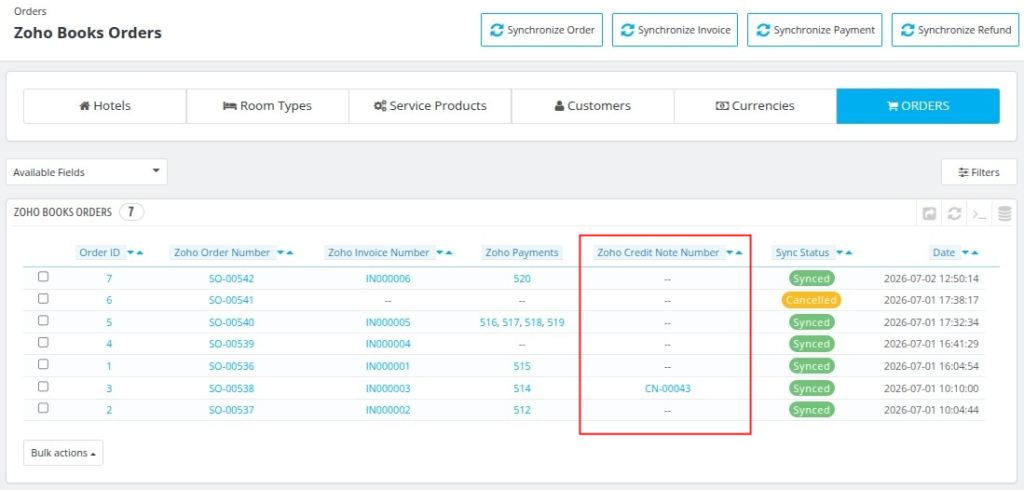Click the database export icon
The width and height of the screenshot is (1024, 490).
point(1004,213)
